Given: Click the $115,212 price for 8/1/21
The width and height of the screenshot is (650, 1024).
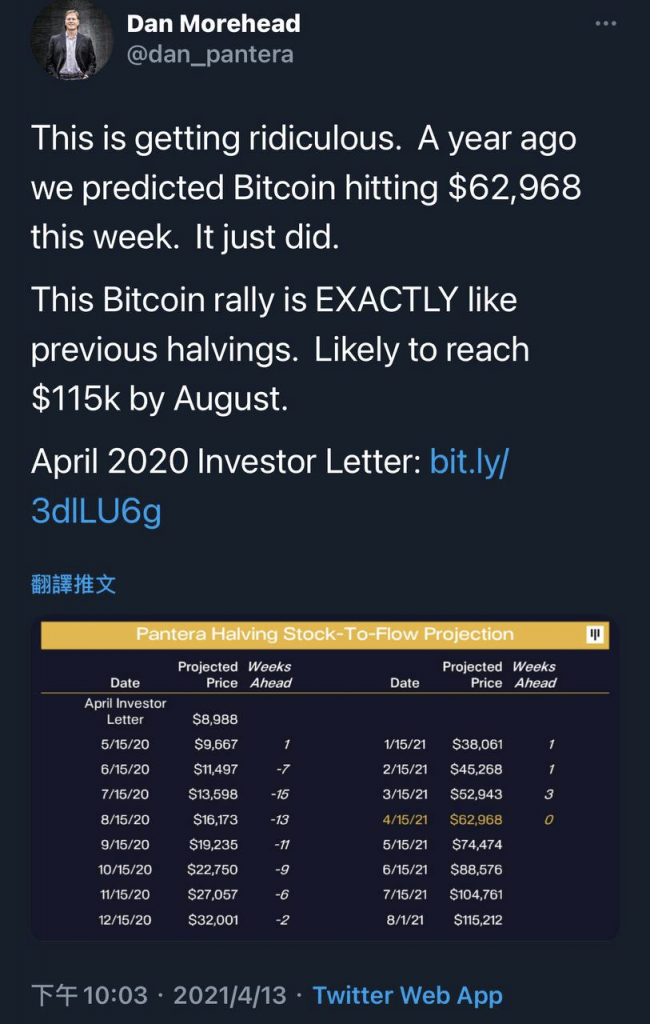Looking at the screenshot, I should pos(478,920).
